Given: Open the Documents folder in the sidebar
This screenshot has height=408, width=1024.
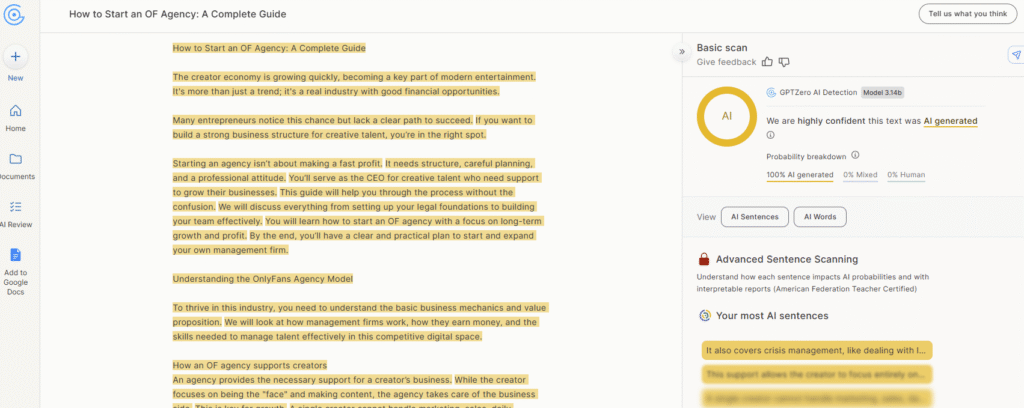Looking at the screenshot, I should (x=16, y=159).
